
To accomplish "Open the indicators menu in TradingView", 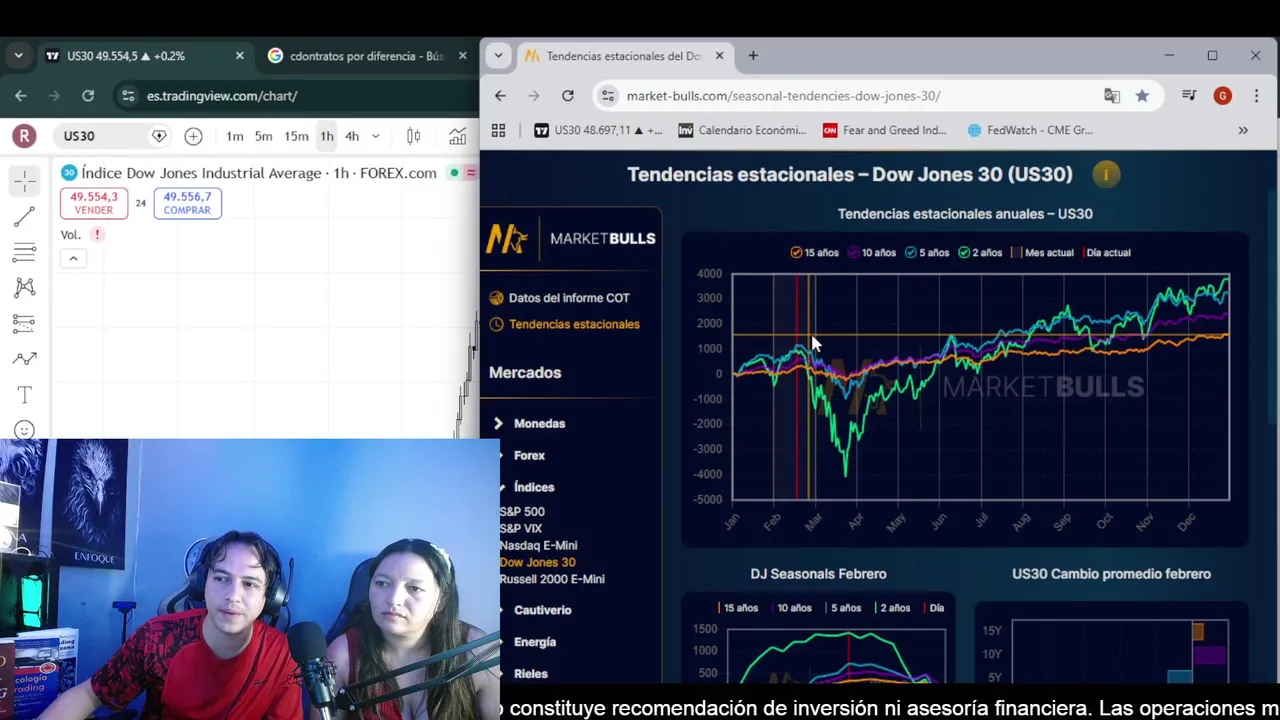I will [x=458, y=136].
